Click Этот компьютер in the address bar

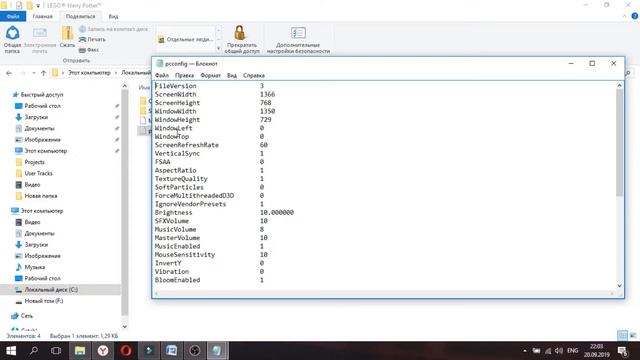pos(89,73)
